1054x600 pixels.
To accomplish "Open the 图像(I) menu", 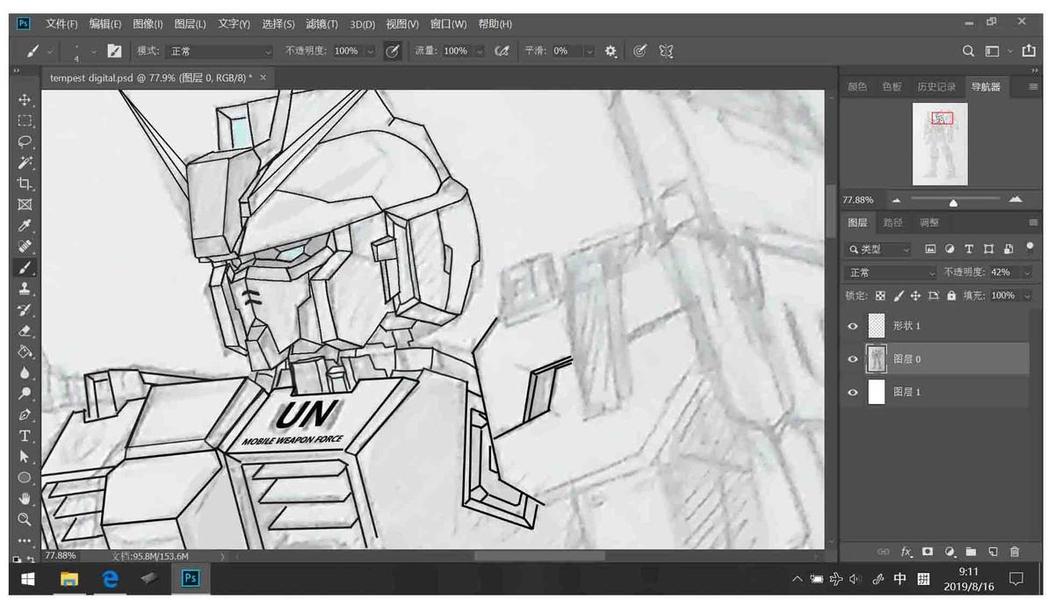I will [148, 24].
